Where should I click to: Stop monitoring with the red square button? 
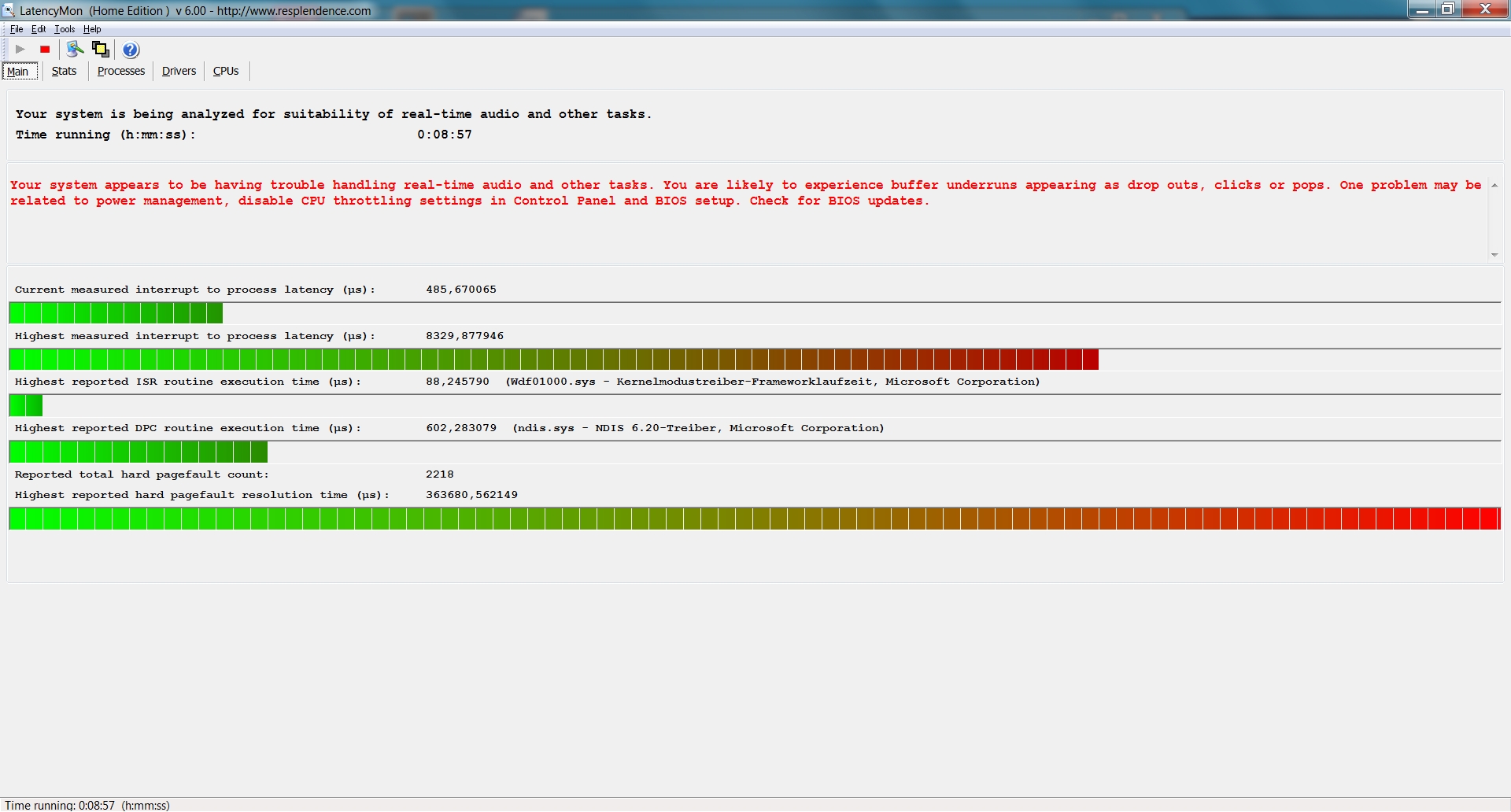(x=45, y=50)
